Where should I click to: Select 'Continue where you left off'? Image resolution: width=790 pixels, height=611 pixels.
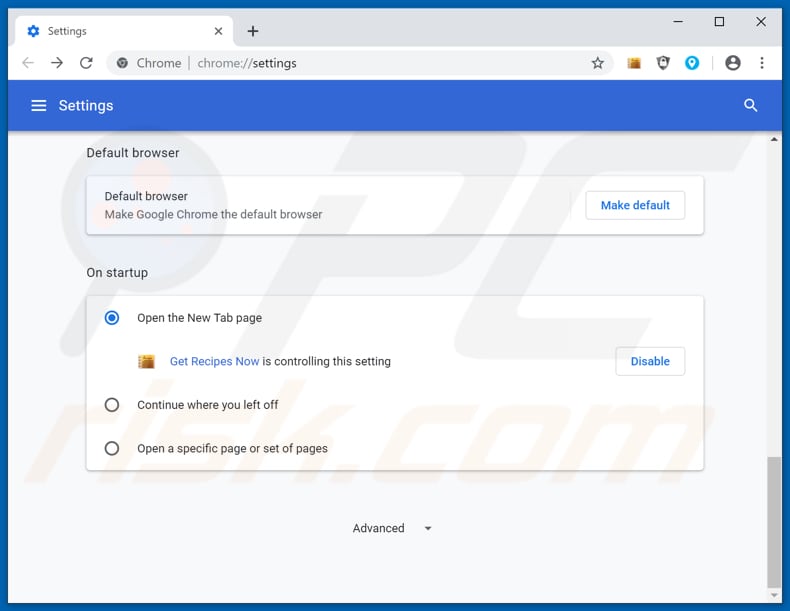(x=112, y=405)
